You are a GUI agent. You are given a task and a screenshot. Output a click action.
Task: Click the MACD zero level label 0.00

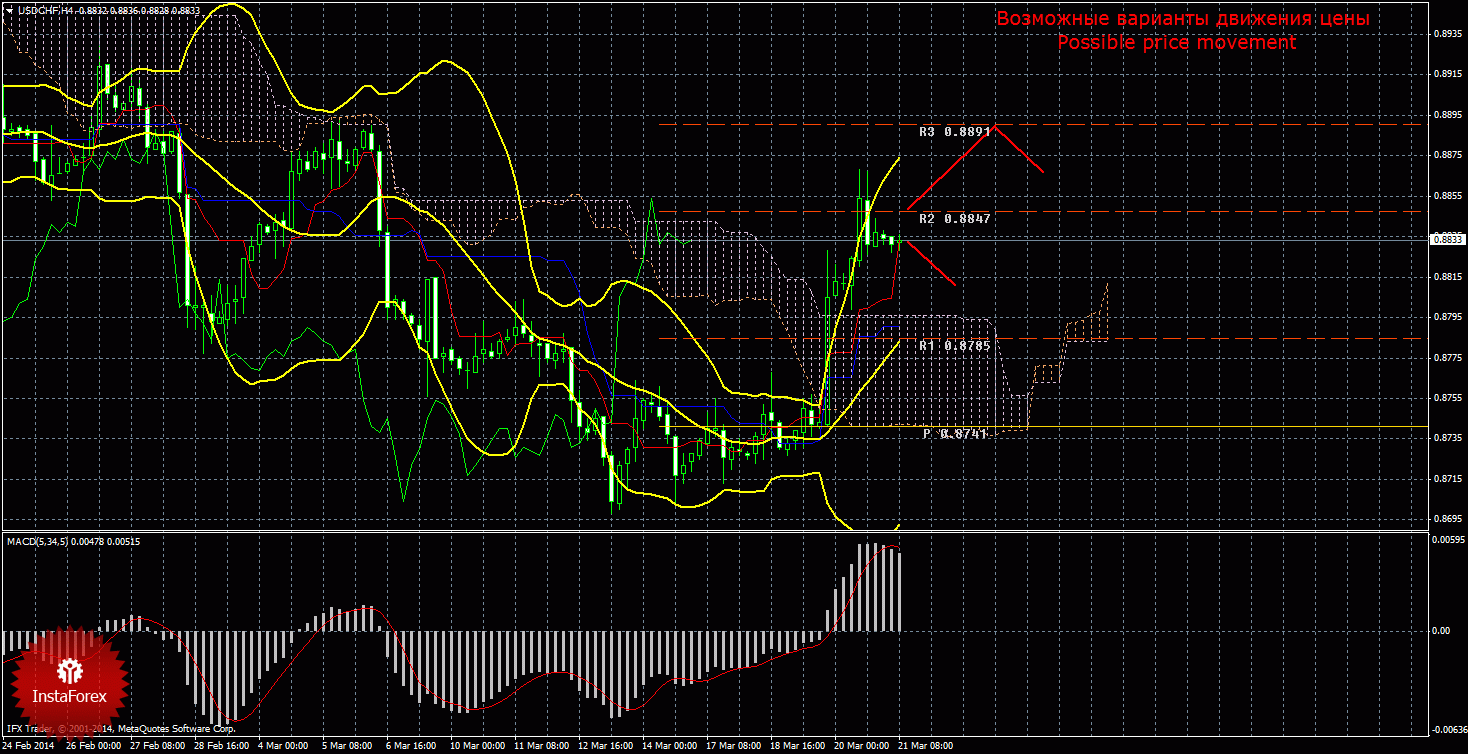(x=1441, y=631)
